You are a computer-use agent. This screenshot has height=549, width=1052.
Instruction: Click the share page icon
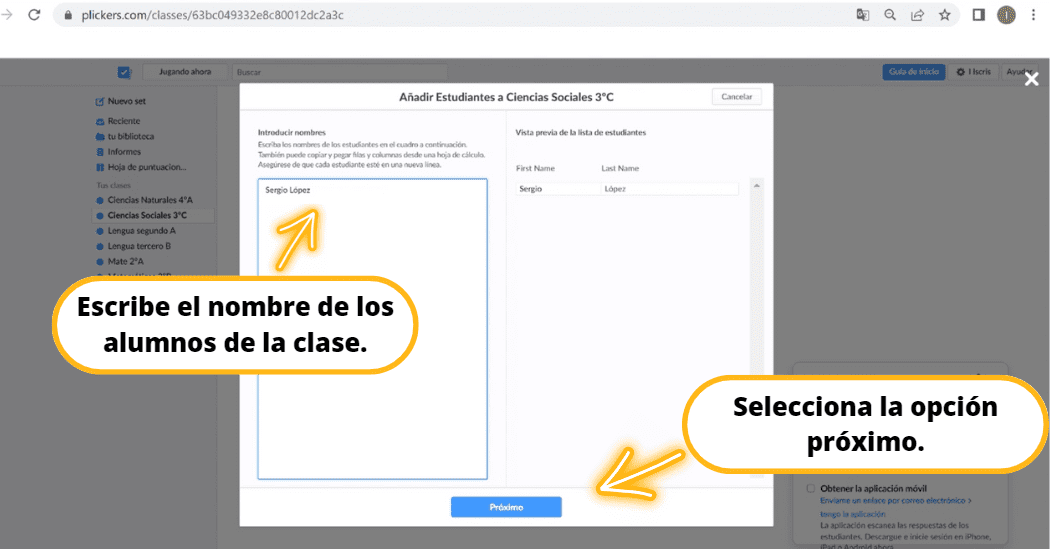pos(917,15)
